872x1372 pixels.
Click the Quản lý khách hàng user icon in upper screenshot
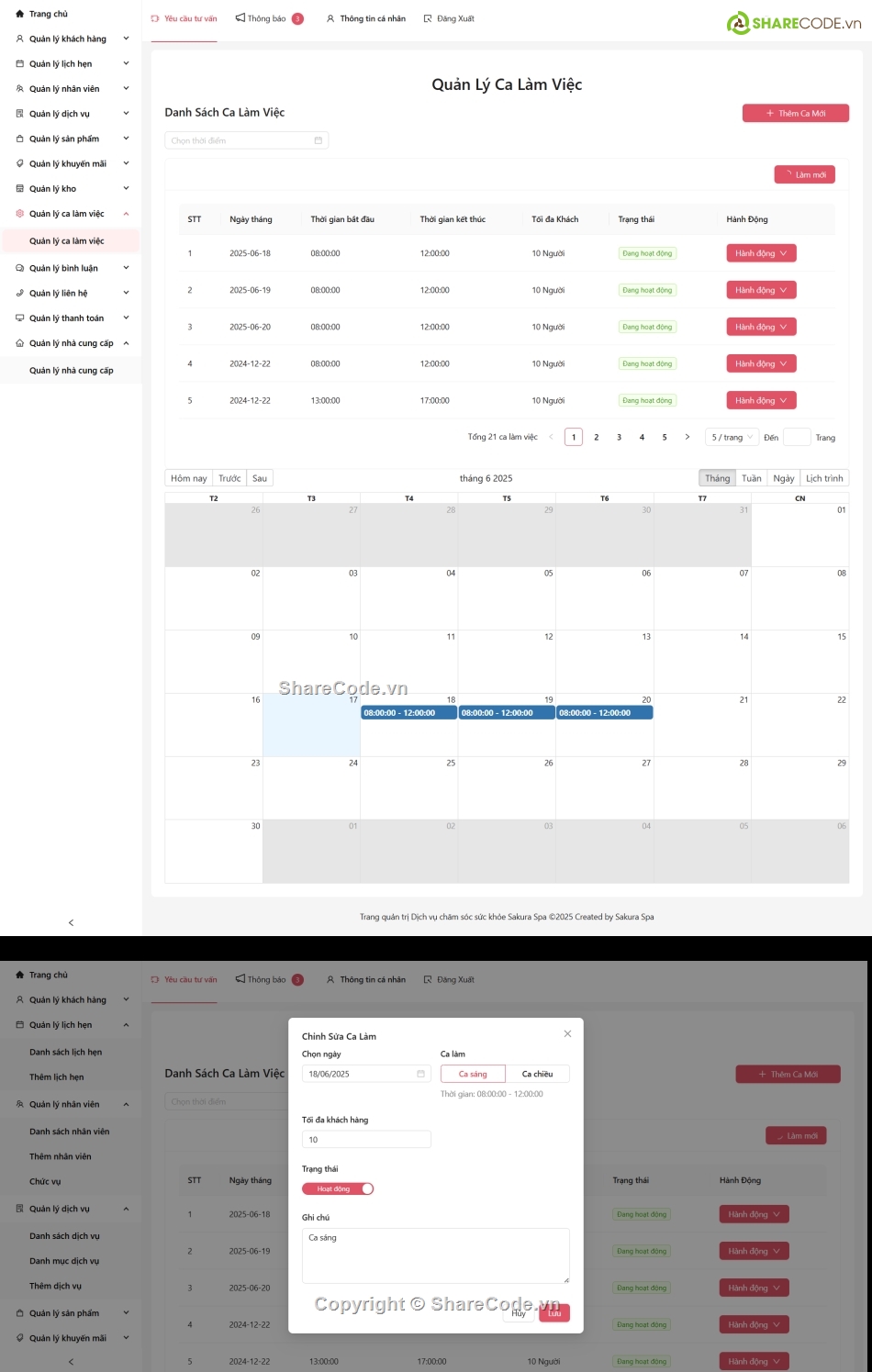20,39
